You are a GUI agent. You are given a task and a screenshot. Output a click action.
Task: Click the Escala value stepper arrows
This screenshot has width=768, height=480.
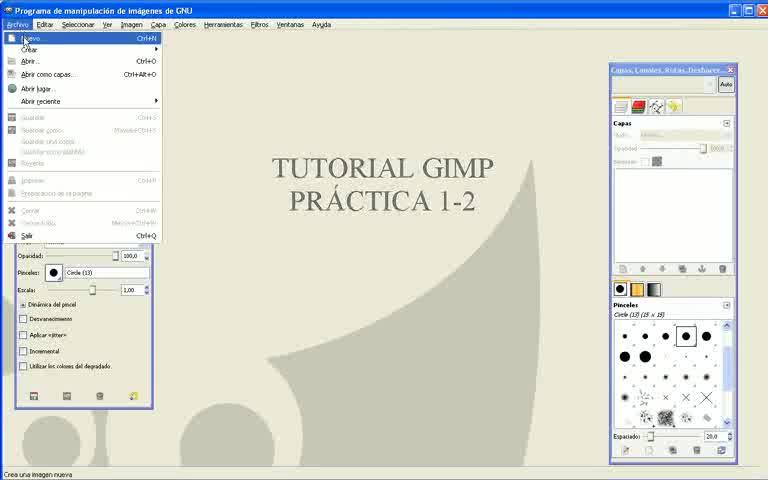(146, 290)
